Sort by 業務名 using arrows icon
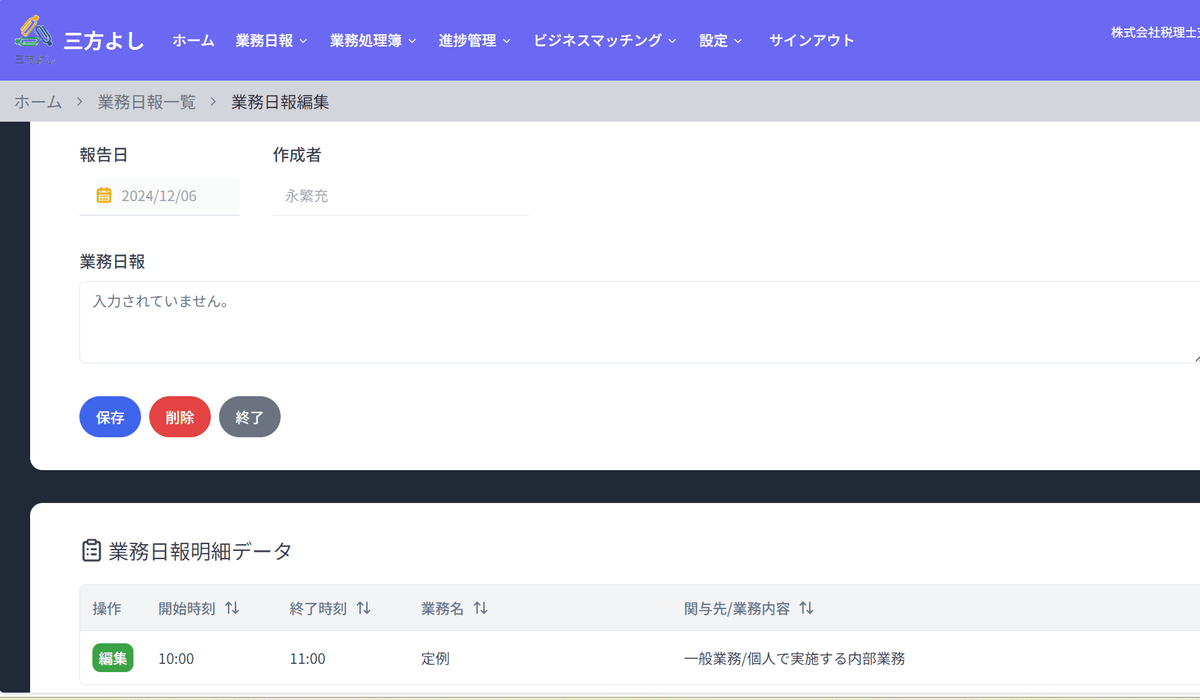 coord(480,608)
